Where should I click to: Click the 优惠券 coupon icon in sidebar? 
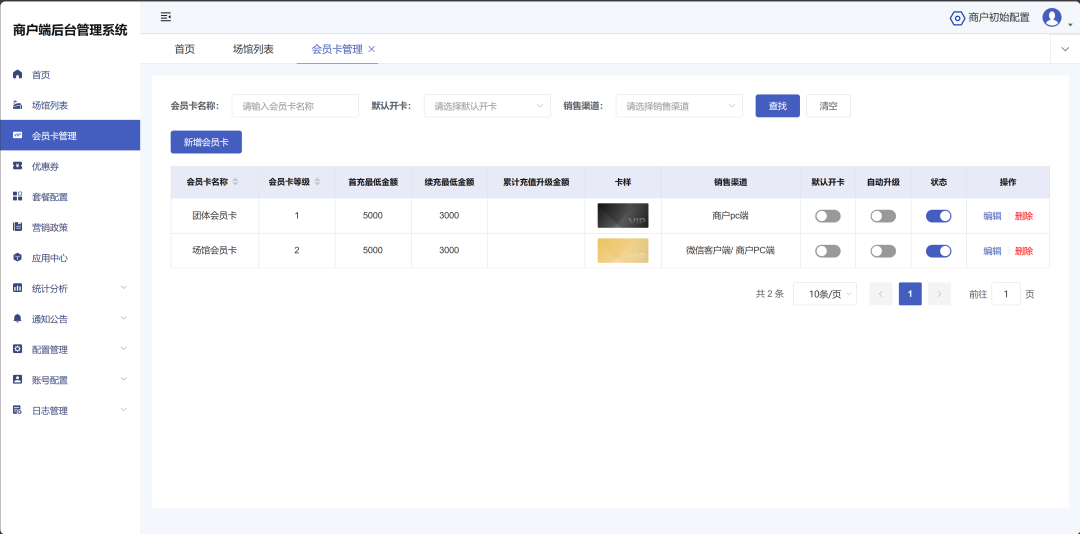(17, 166)
